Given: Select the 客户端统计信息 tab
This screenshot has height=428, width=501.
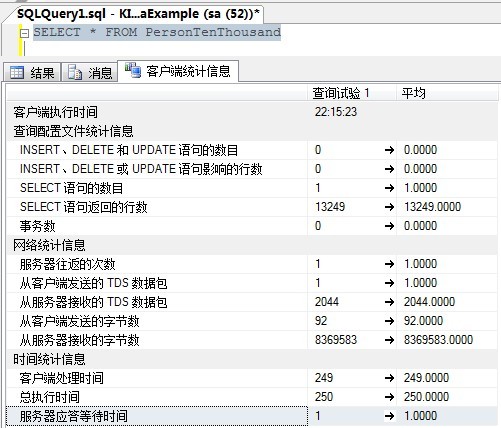Looking at the screenshot, I should (178, 71).
